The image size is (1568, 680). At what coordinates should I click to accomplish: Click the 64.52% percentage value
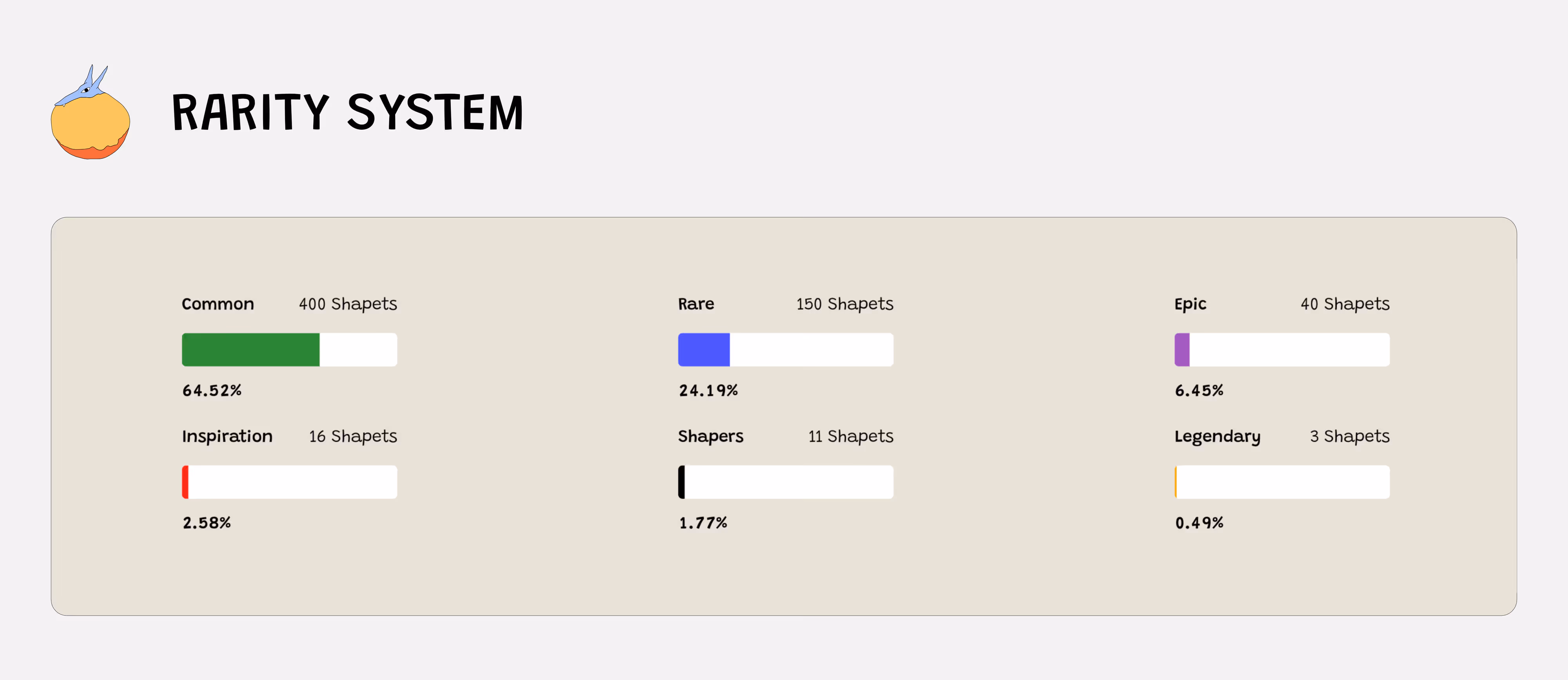click(x=212, y=391)
